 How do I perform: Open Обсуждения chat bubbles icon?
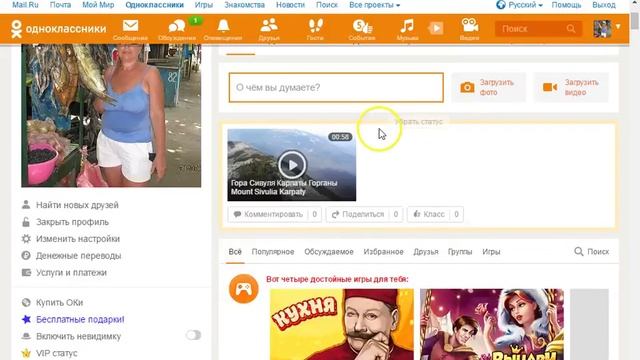177,27
